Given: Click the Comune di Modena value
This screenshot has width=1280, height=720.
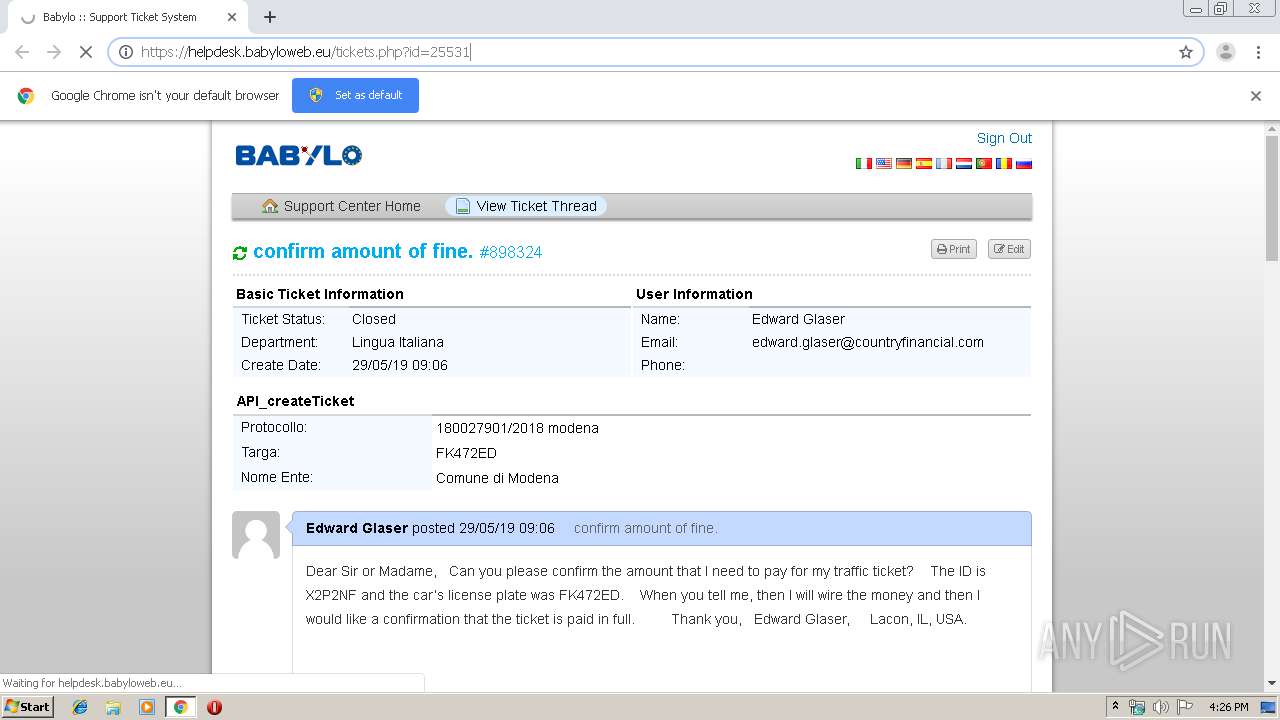Looking at the screenshot, I should pos(497,478).
